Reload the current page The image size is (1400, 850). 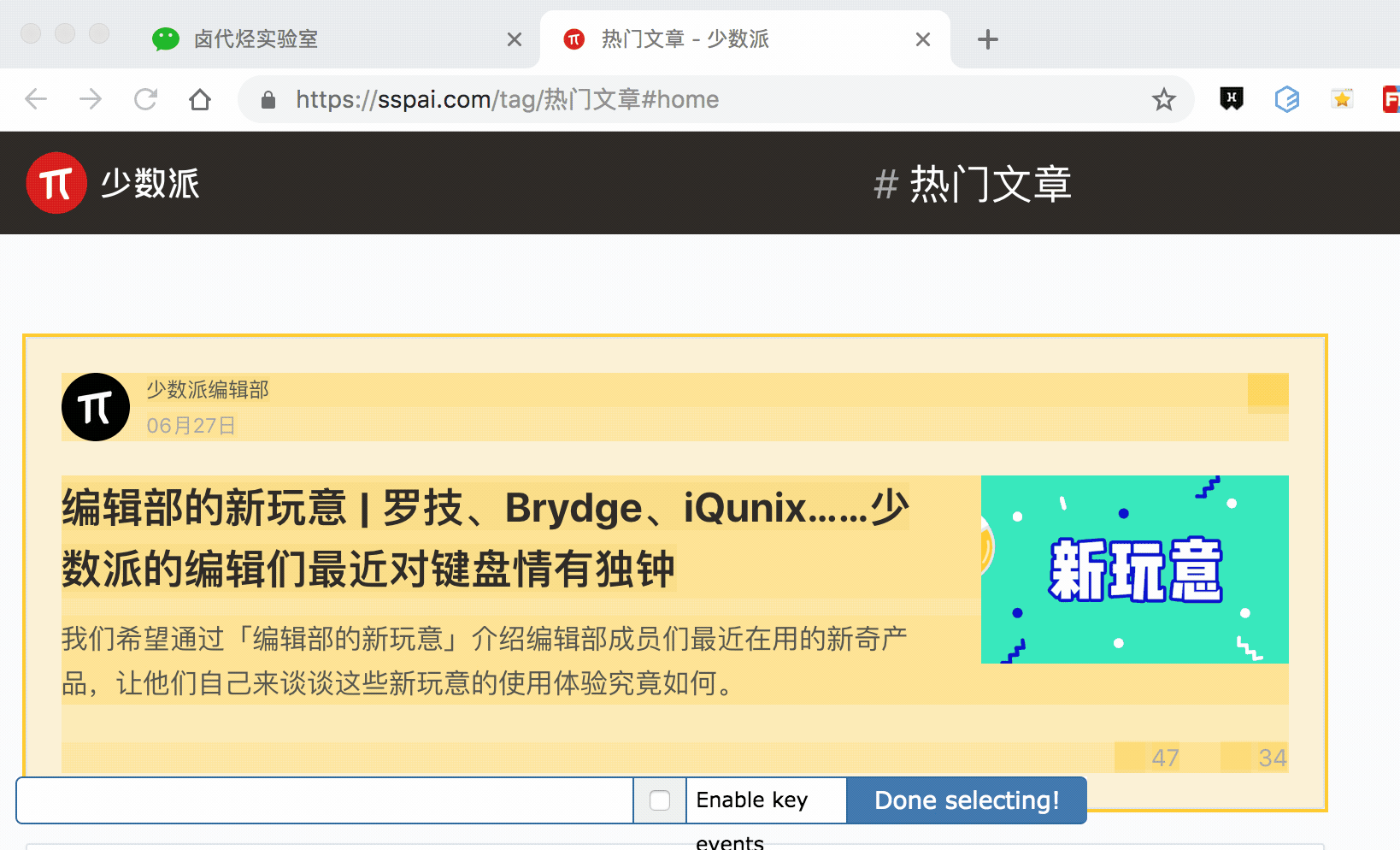(145, 99)
